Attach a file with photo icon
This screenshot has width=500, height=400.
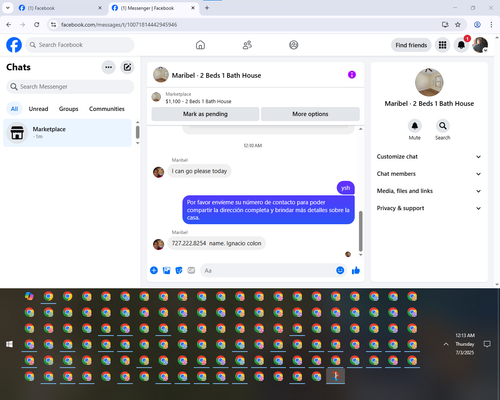[x=166, y=270]
